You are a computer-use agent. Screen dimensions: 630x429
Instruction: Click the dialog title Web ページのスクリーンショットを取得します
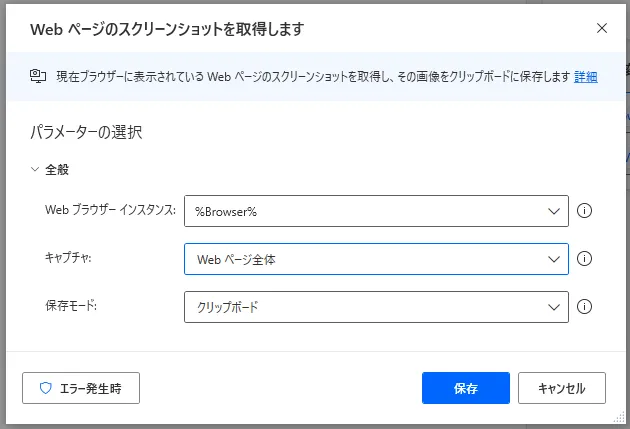[x=167, y=29]
